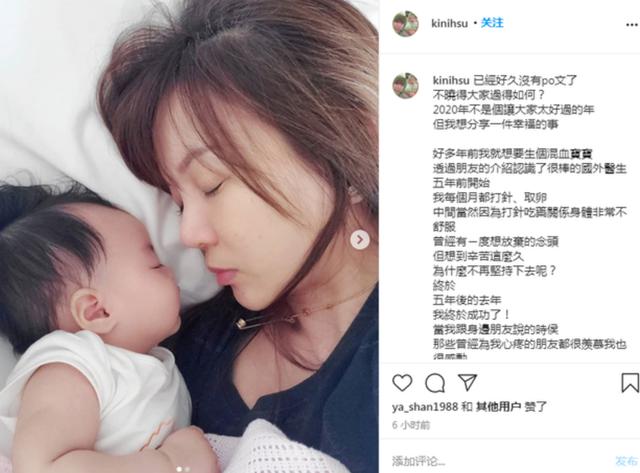Like the post with the heart icon
The height and width of the screenshot is (473, 640).
[x=402, y=383]
